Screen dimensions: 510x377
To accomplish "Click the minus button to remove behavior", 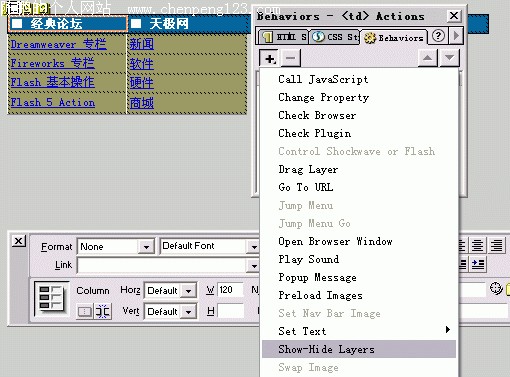I will point(291,58).
